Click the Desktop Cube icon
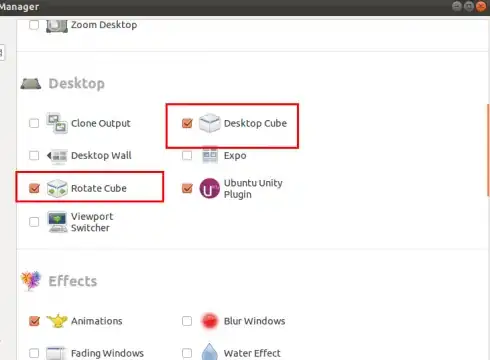The image size is (490, 360). click(x=209, y=123)
